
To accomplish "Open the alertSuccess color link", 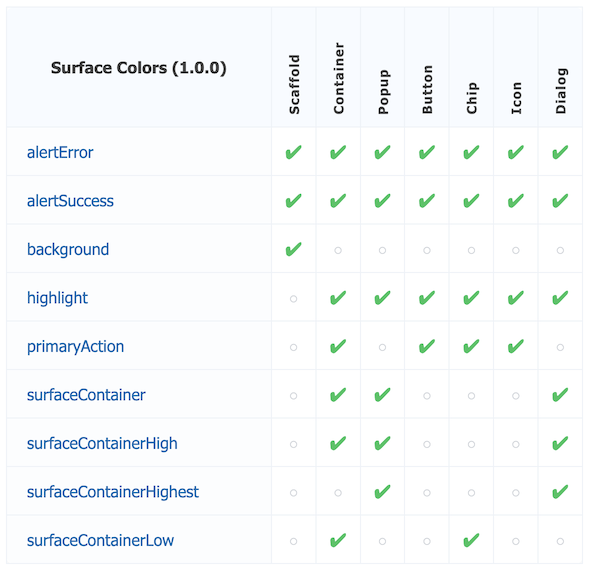I will 70,201.
